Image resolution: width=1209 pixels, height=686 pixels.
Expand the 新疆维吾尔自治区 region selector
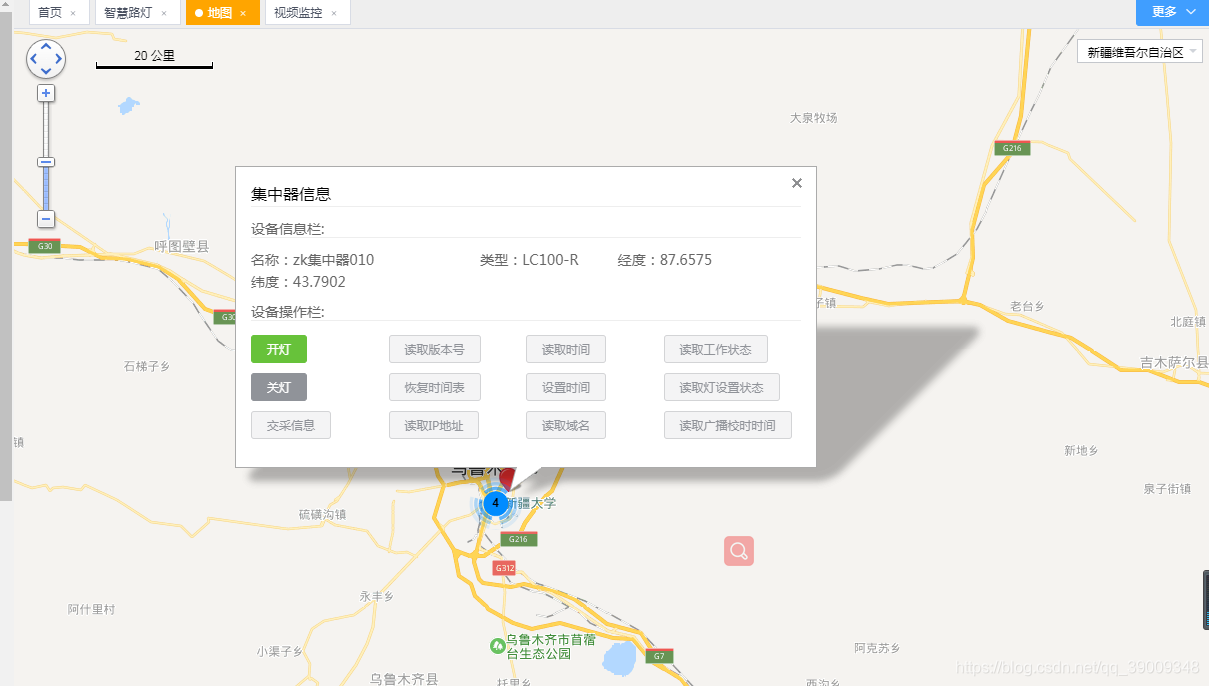tap(1140, 52)
